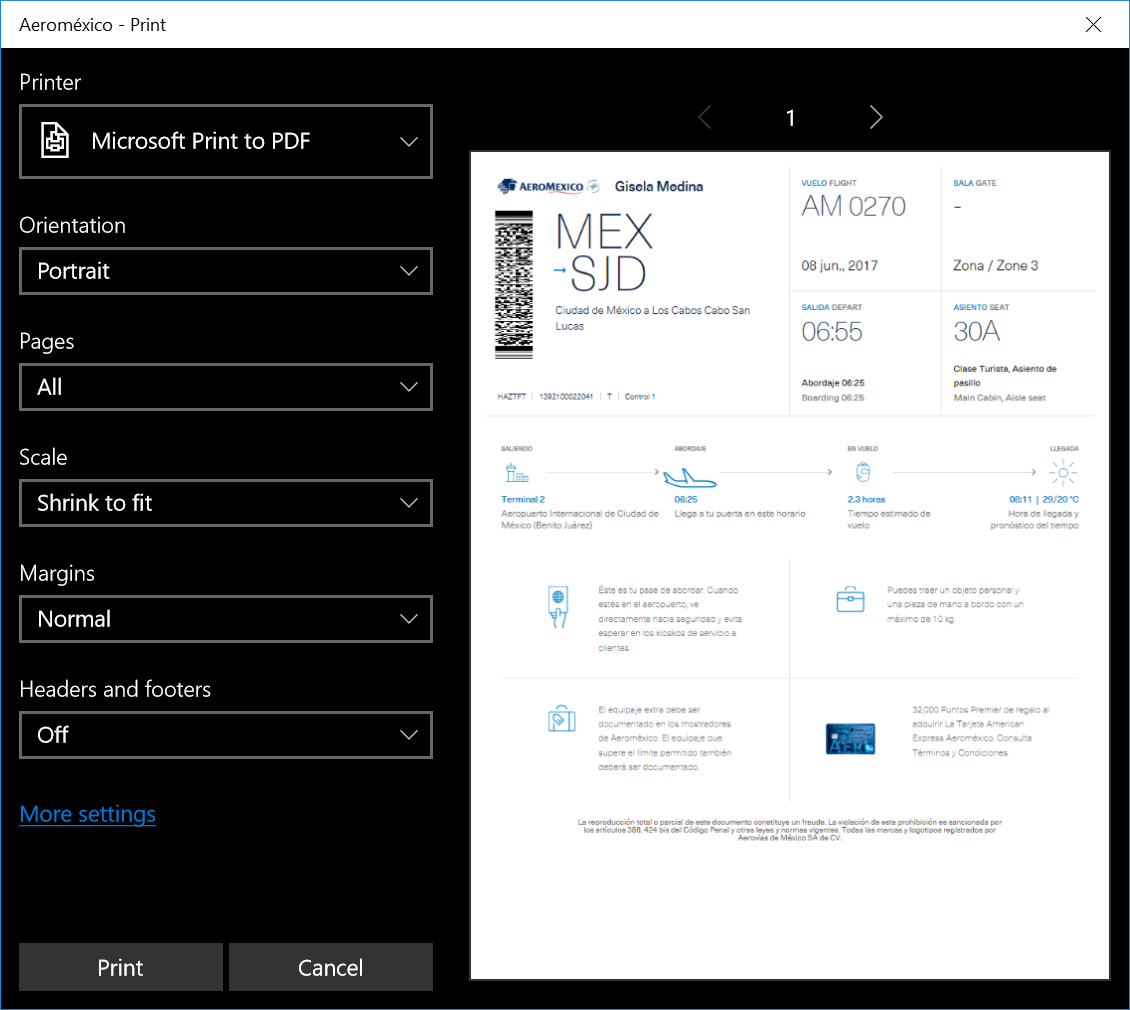Close the Aeroméxico Print window
This screenshot has height=1010, width=1130.
[x=1094, y=25]
